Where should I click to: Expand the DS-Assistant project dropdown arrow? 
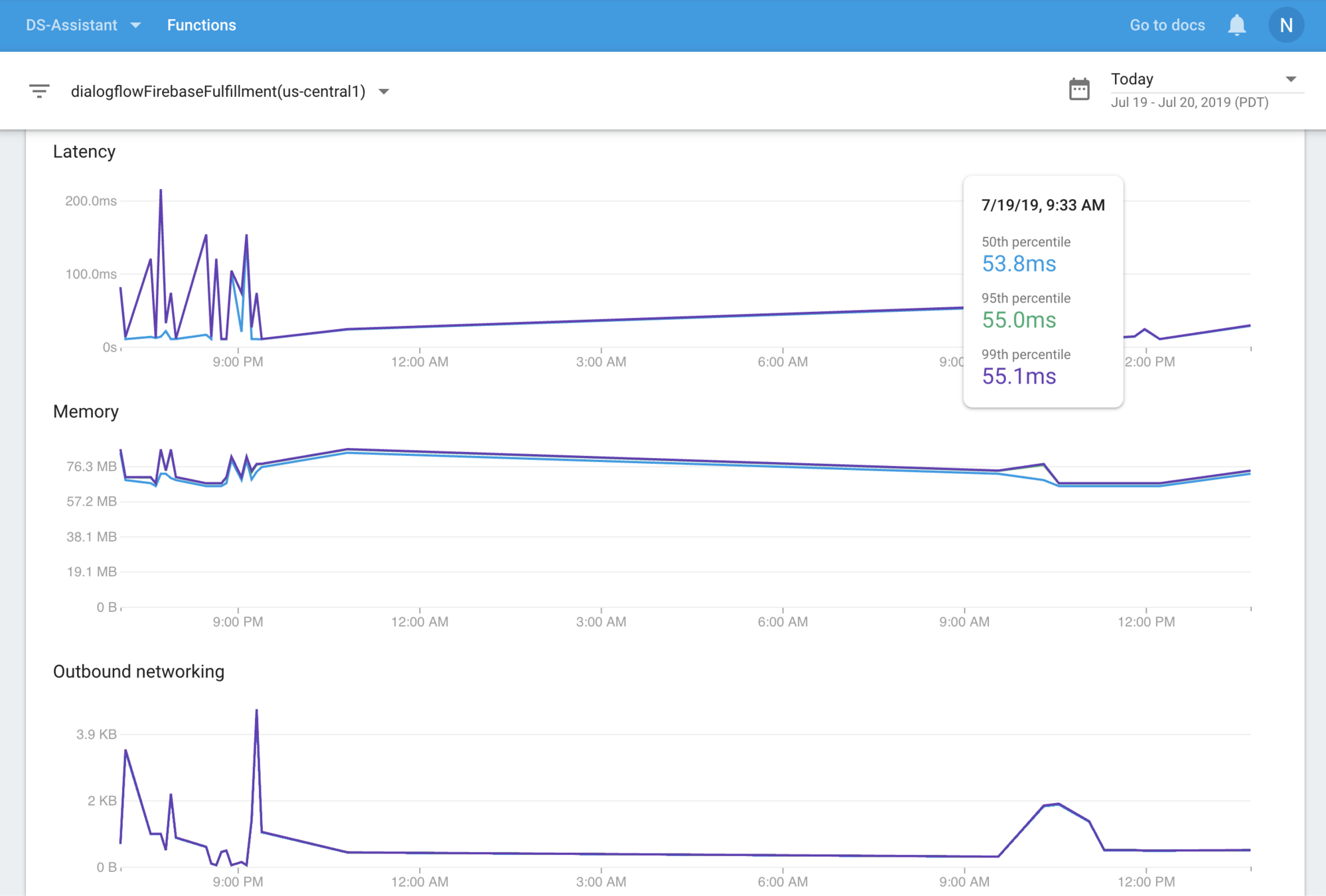(x=136, y=25)
